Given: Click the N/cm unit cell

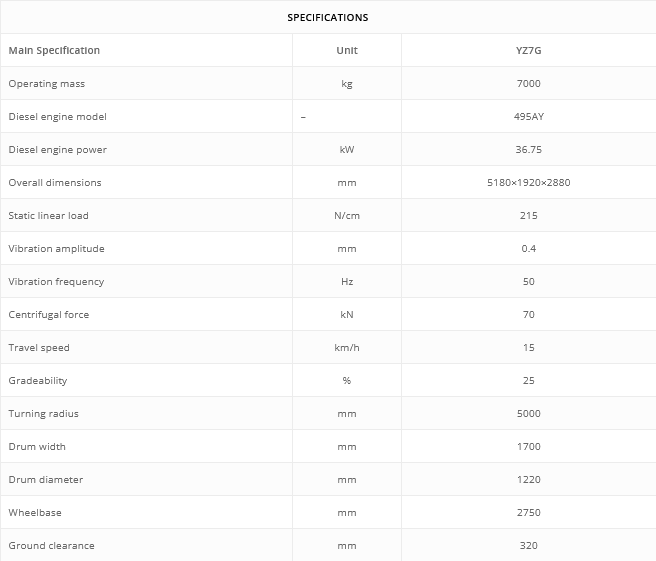Looking at the screenshot, I should tap(347, 216).
